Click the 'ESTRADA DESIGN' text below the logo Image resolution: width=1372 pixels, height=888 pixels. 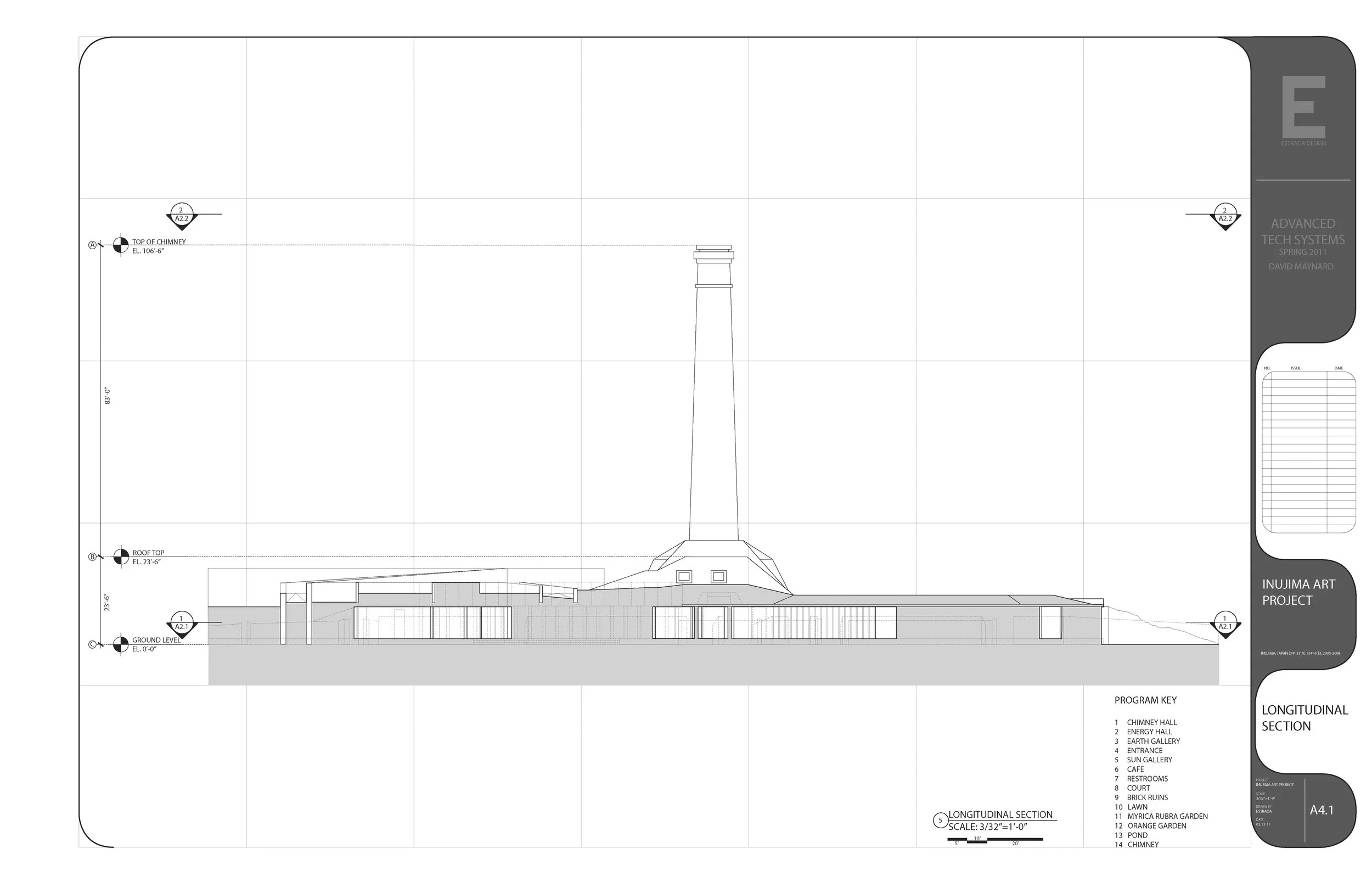click(x=1303, y=143)
